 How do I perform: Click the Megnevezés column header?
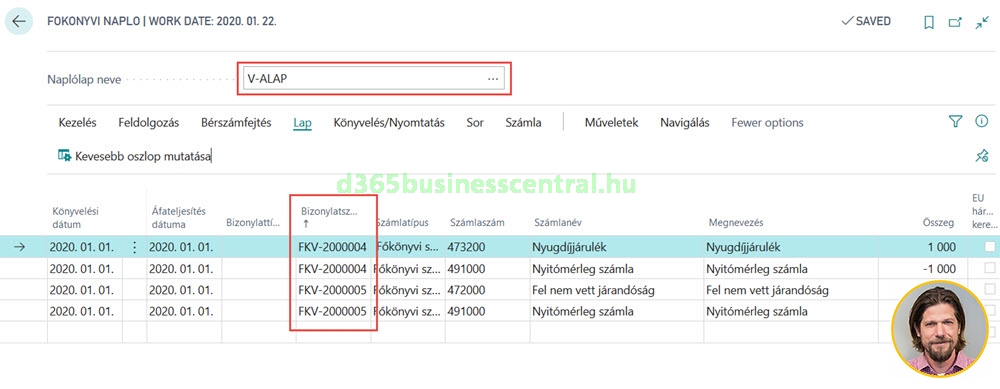(736, 223)
